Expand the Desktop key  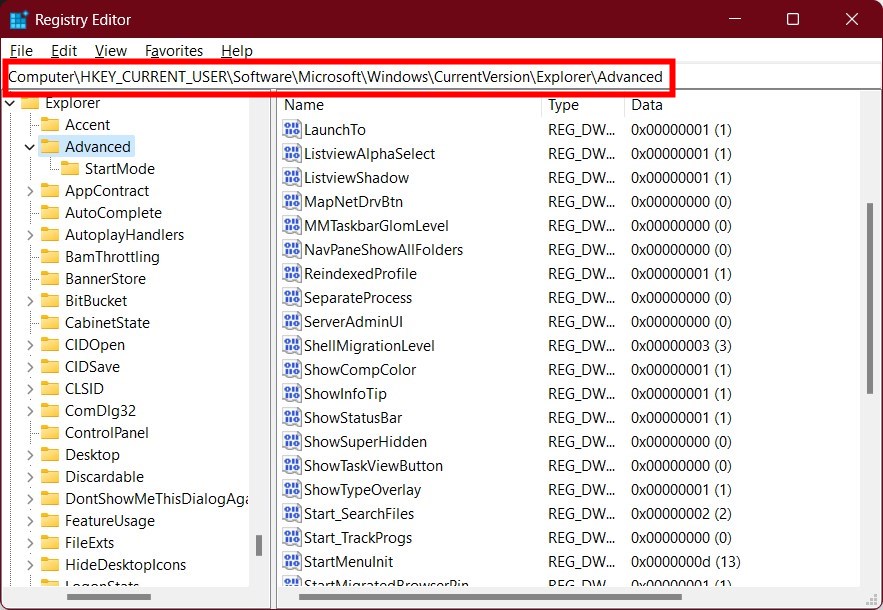(x=30, y=455)
